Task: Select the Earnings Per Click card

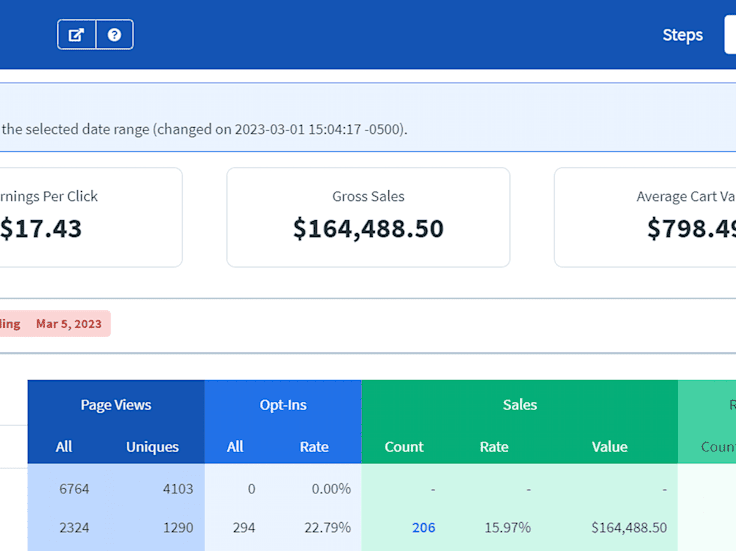Action: click(x=91, y=217)
